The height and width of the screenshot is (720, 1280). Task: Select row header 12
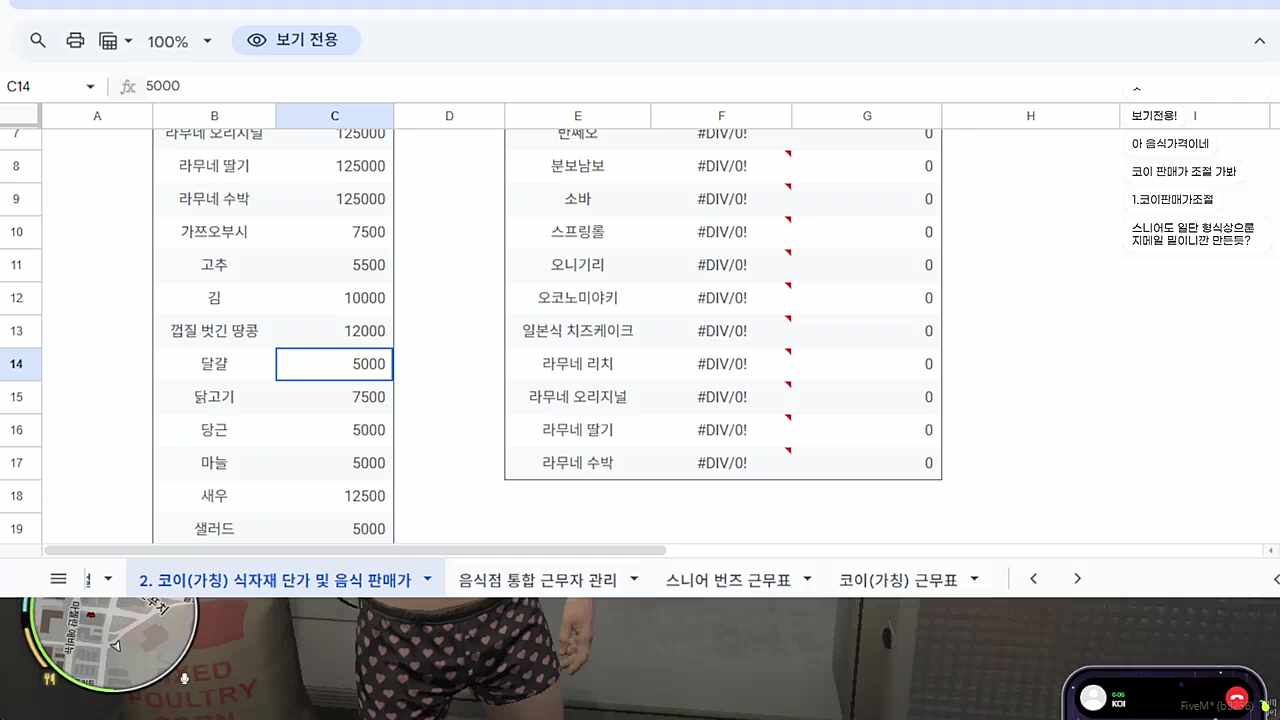click(16, 298)
